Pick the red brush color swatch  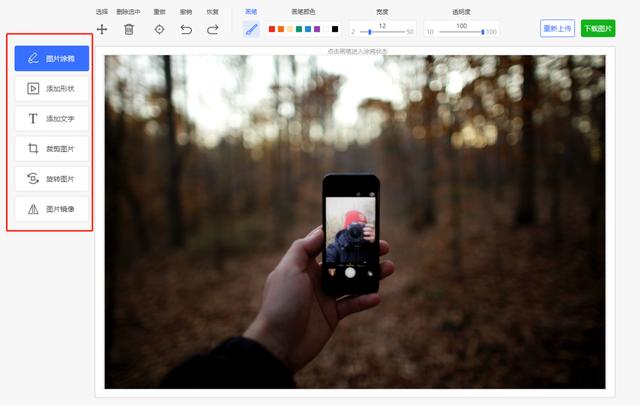point(272,29)
